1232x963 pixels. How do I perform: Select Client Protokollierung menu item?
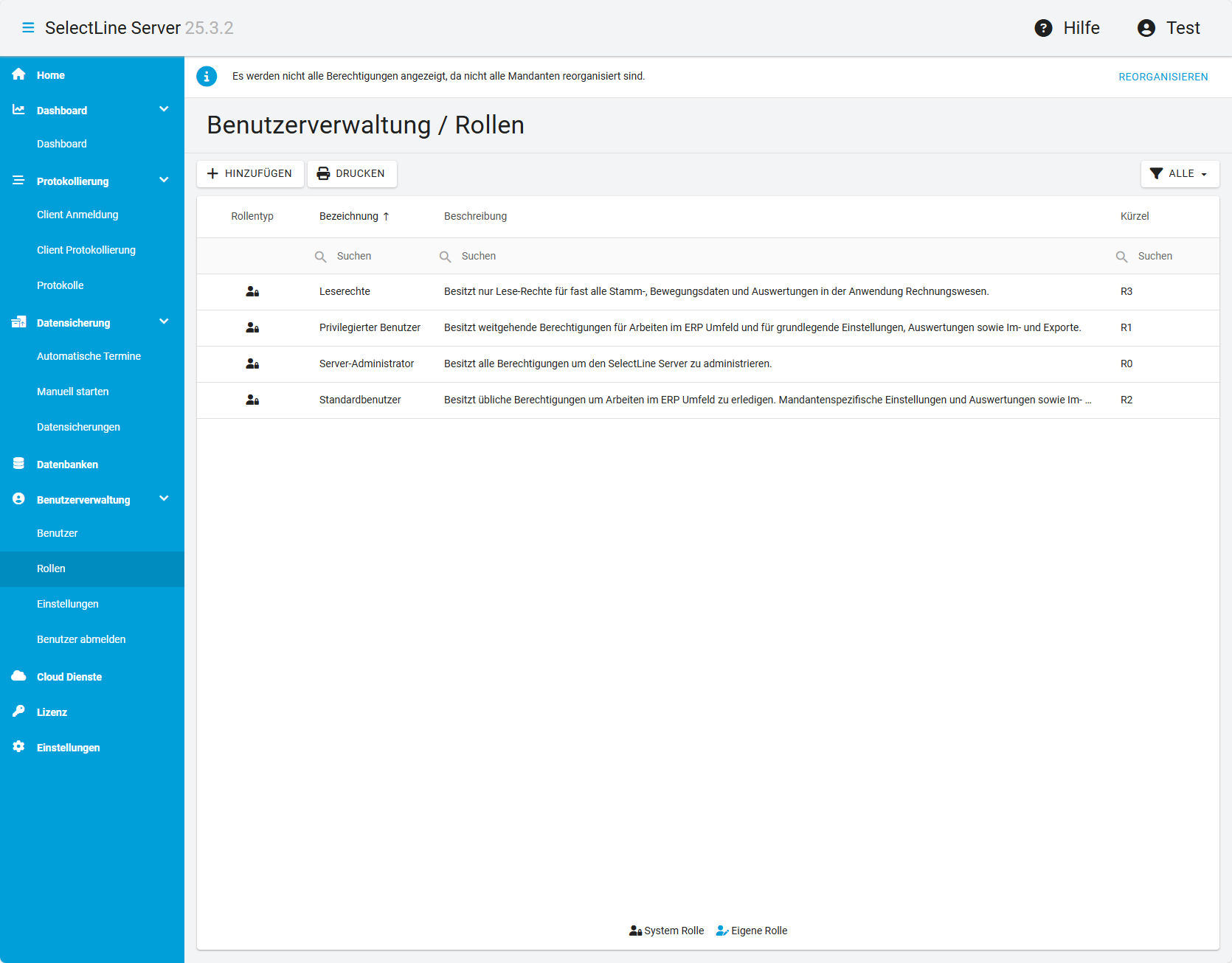[x=86, y=250]
